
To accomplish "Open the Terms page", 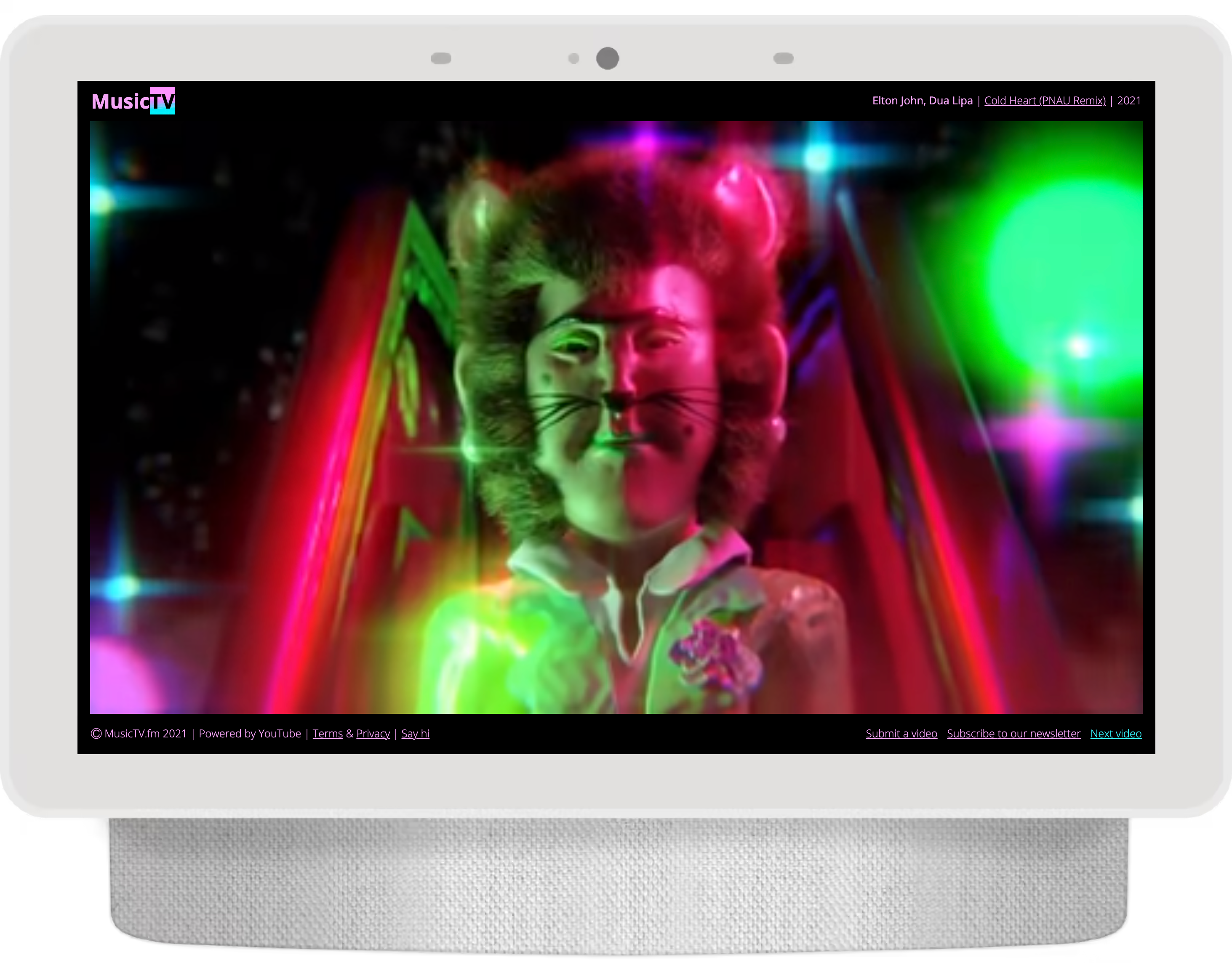I will pyautogui.click(x=328, y=734).
